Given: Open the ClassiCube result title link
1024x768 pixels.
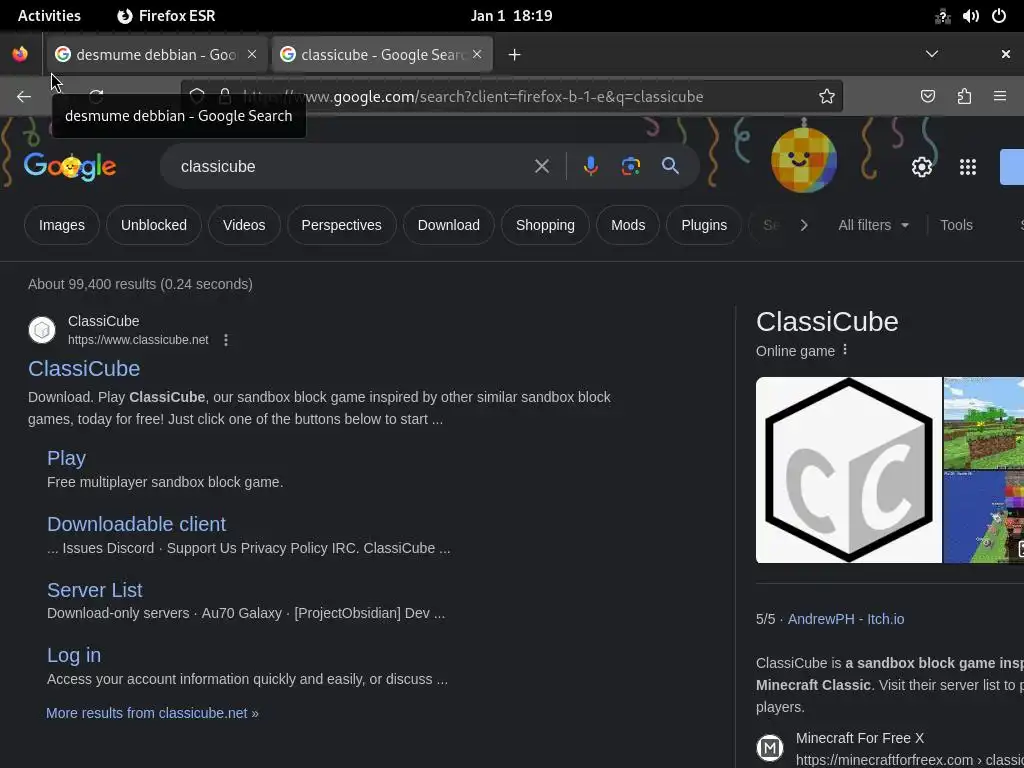Looking at the screenshot, I should (x=84, y=368).
